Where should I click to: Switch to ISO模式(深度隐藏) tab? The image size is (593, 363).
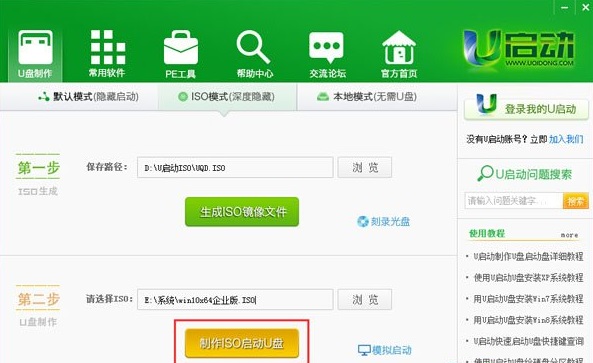click(x=227, y=97)
